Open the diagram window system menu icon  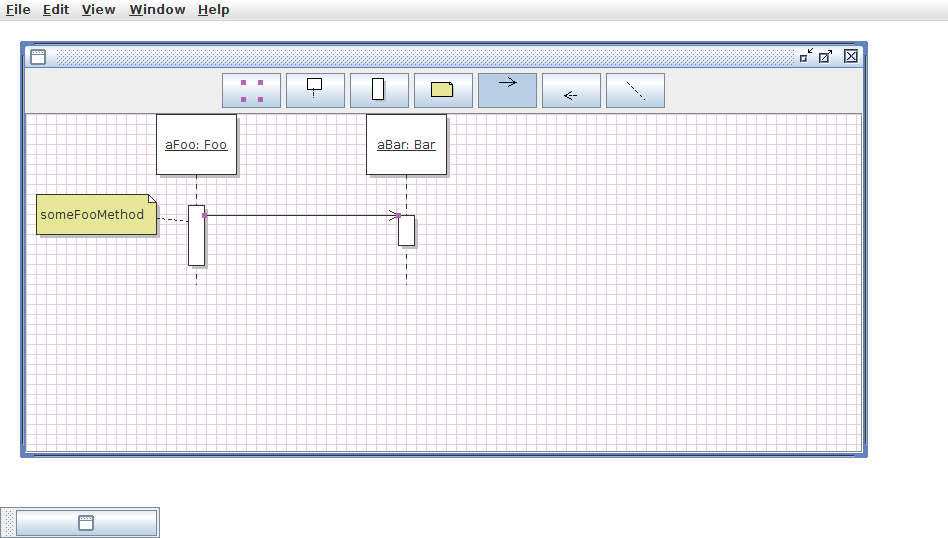pyautogui.click(x=38, y=57)
